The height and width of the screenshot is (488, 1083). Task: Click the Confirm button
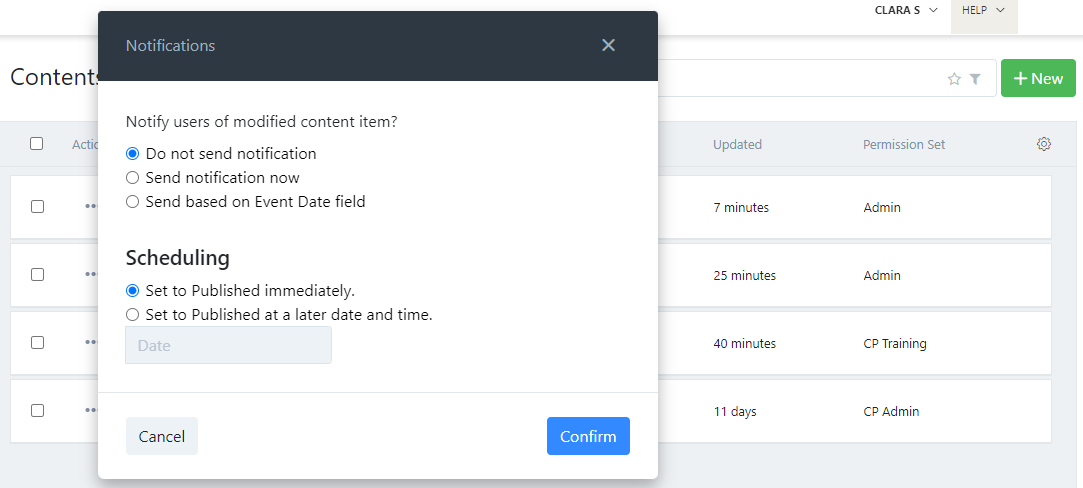click(588, 436)
